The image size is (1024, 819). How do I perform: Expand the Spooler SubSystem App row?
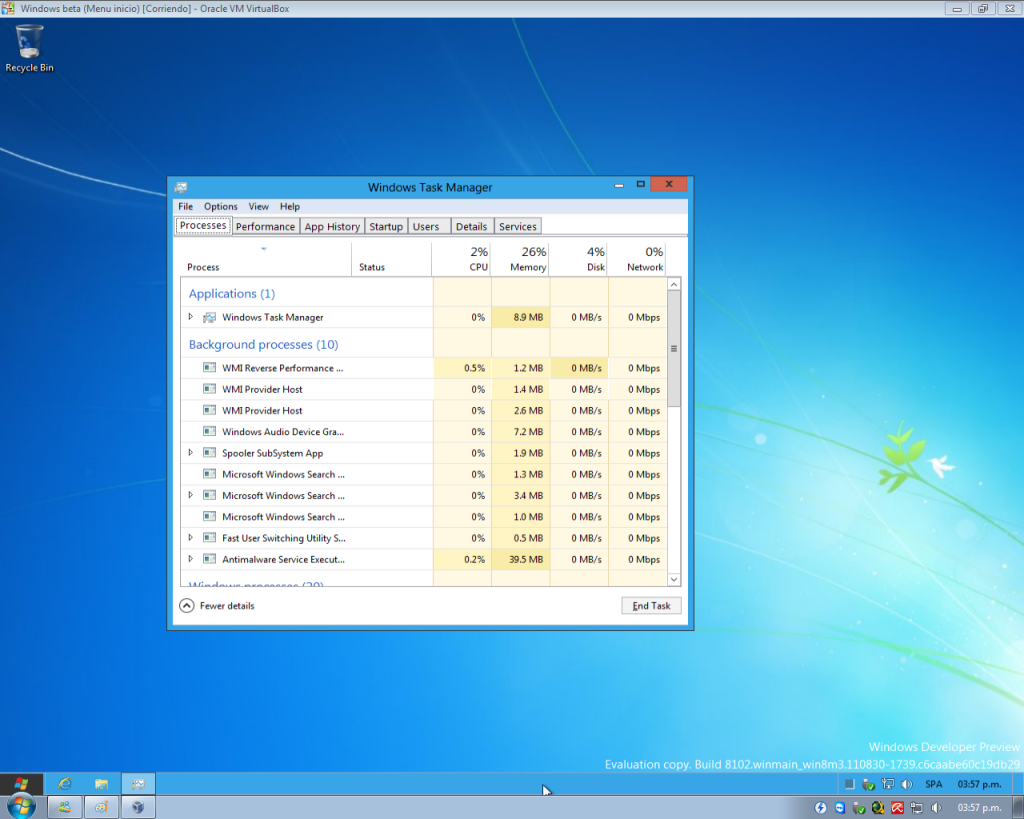pyautogui.click(x=191, y=453)
